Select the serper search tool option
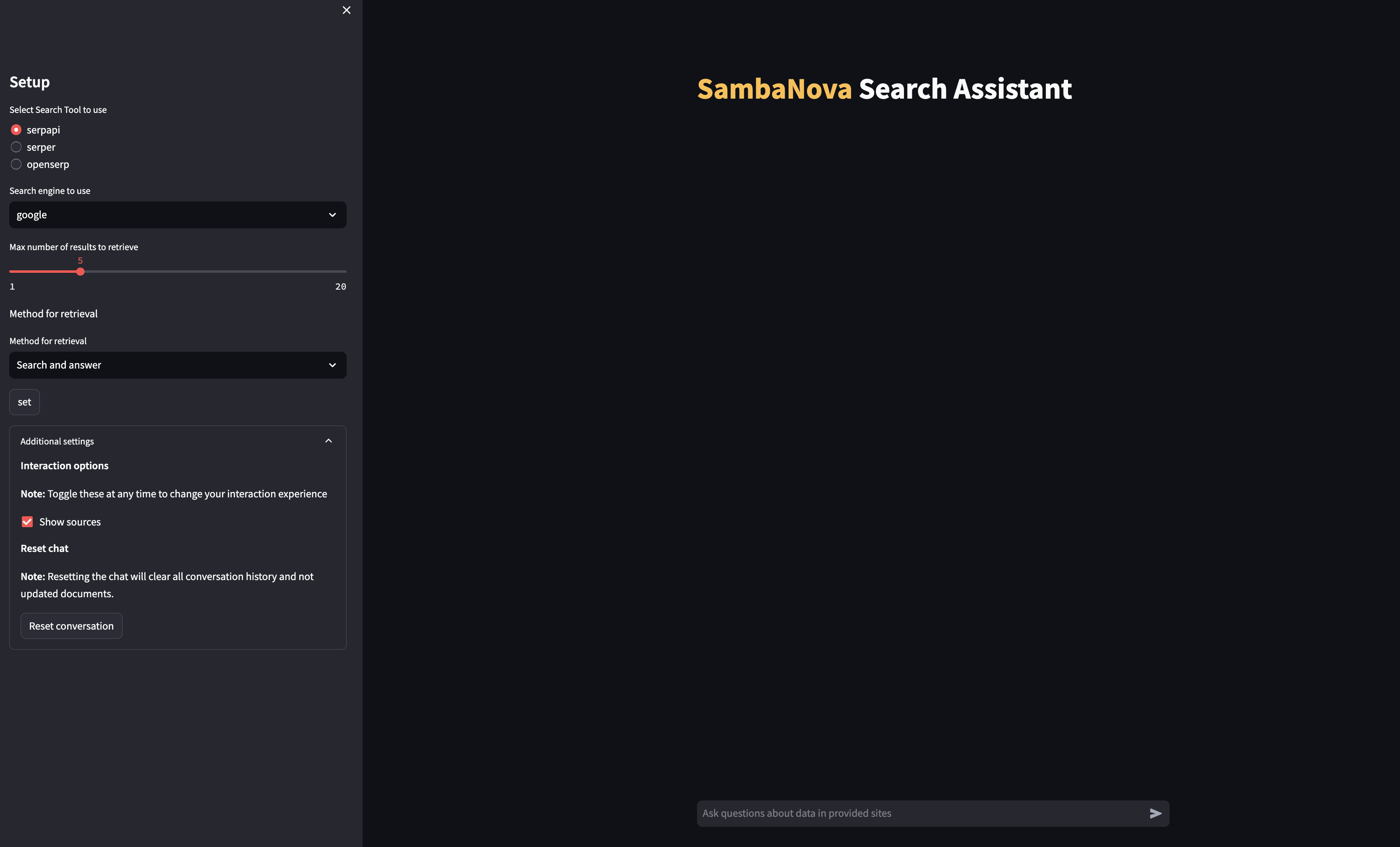1400x847 pixels. coord(16,147)
